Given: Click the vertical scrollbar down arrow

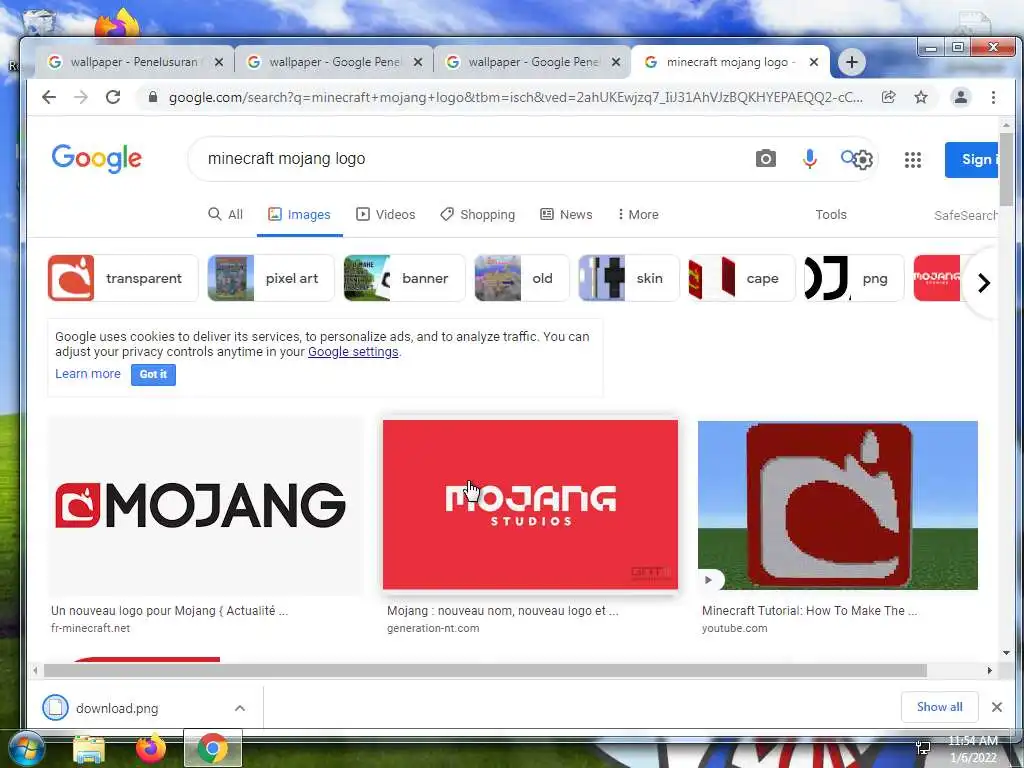Looking at the screenshot, I should pos(1006,652).
